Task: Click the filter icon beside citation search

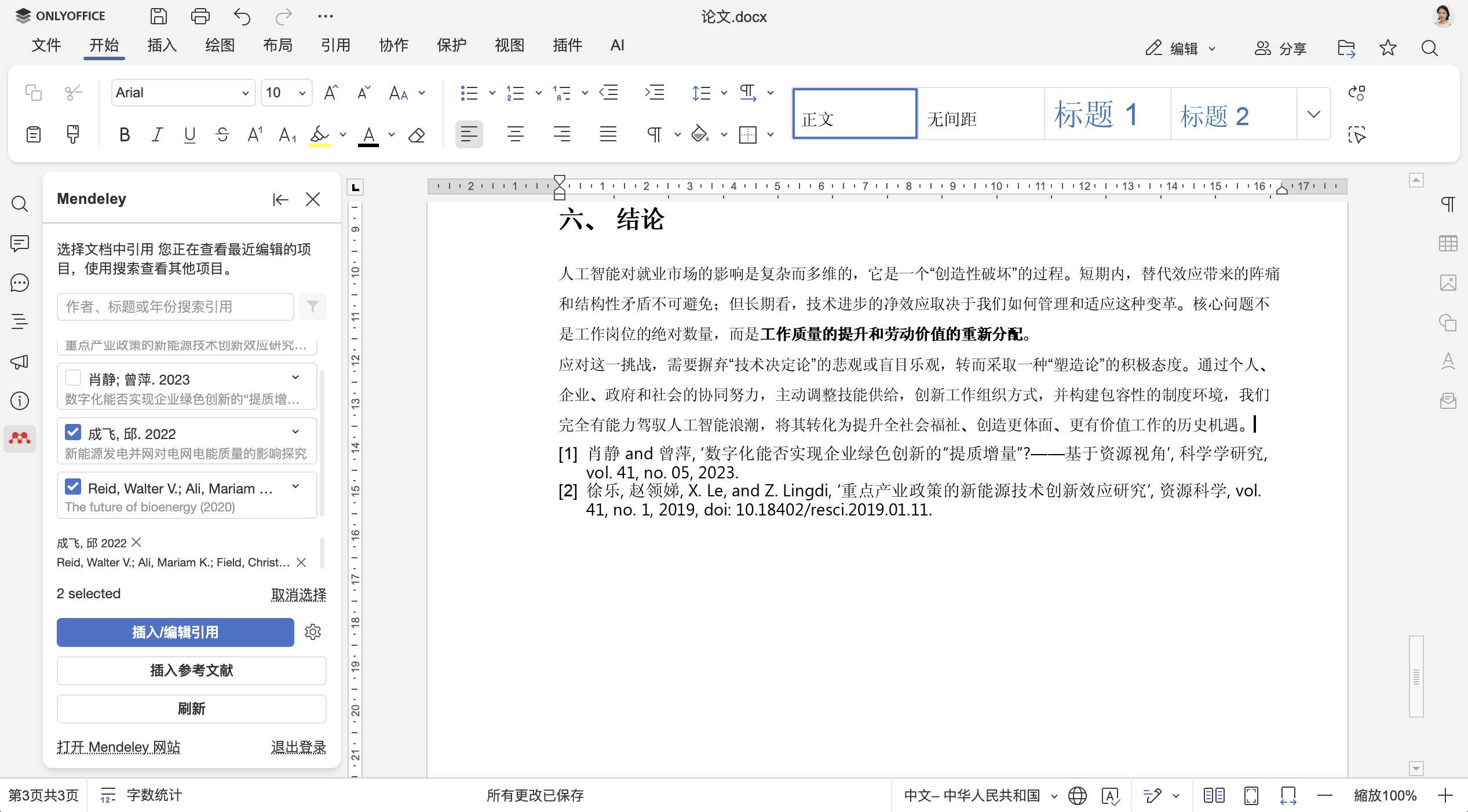Action: 313,306
